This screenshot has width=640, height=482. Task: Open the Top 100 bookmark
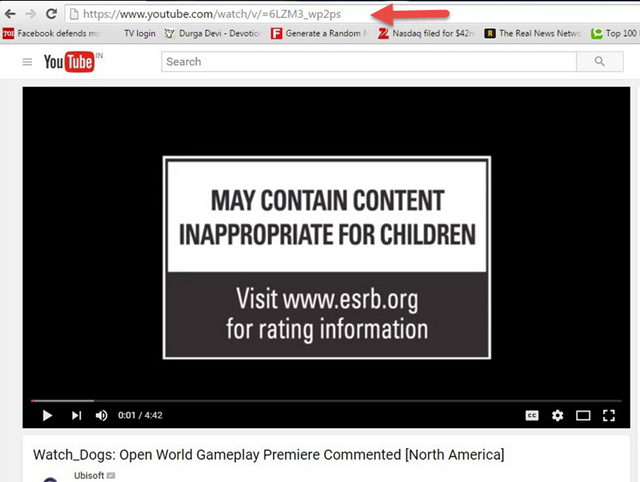click(x=615, y=33)
